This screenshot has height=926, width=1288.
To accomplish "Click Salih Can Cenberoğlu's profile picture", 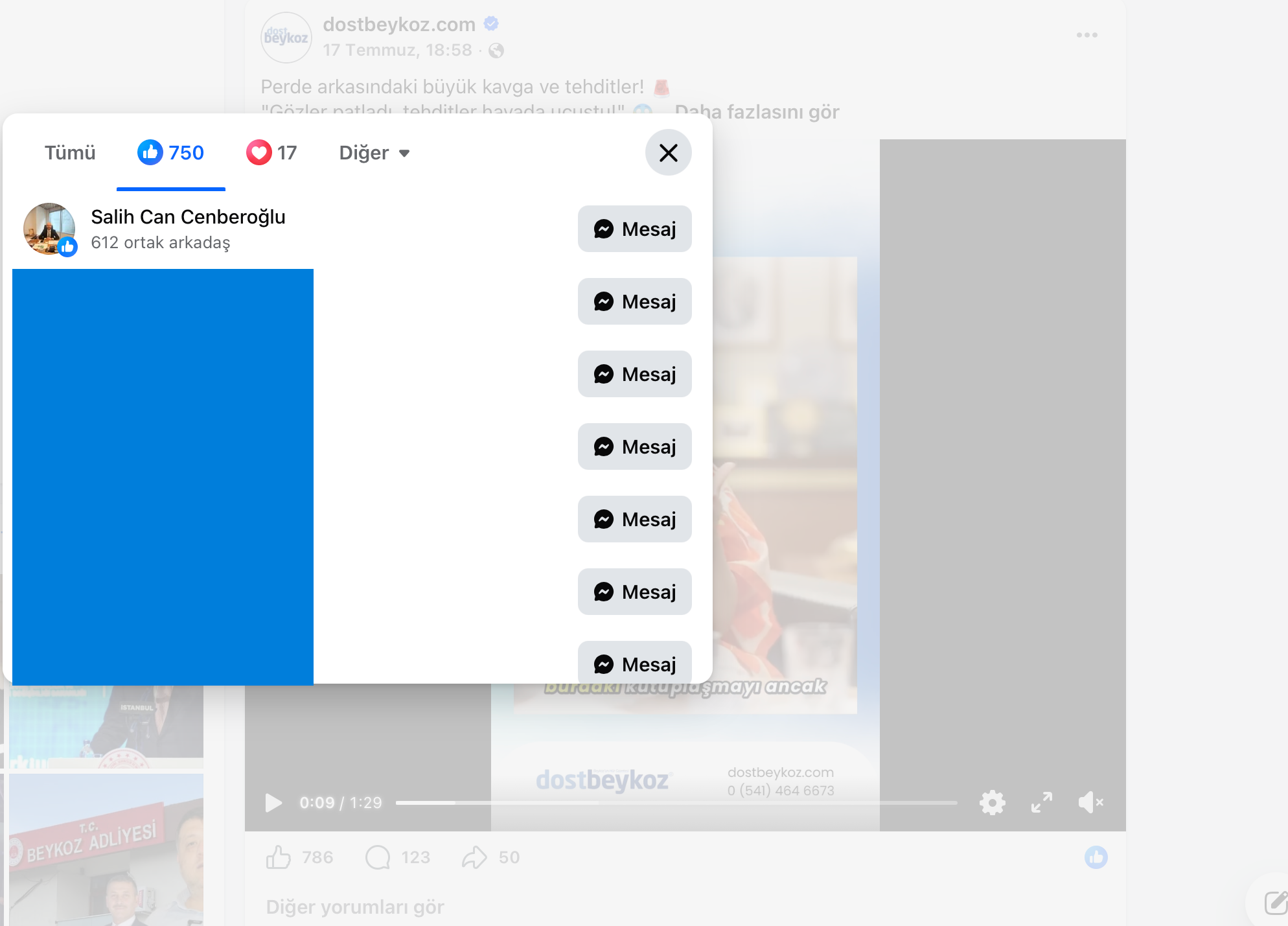I will pos(50,229).
